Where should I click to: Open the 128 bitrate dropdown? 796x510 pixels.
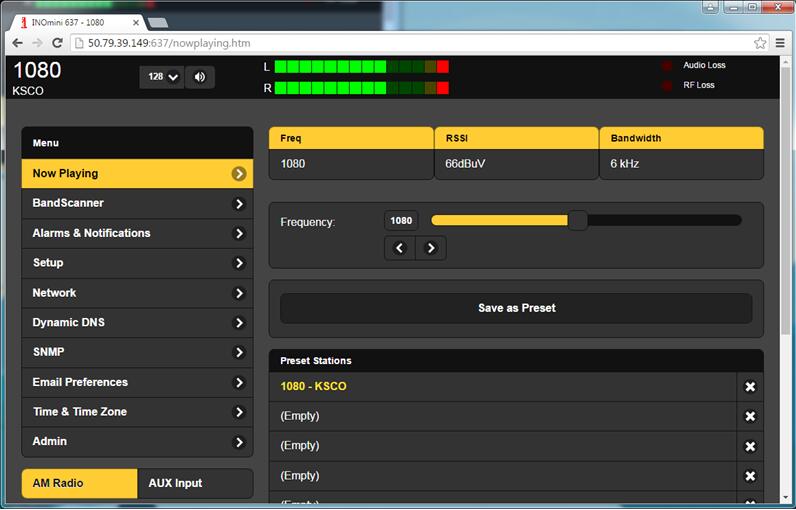point(162,77)
